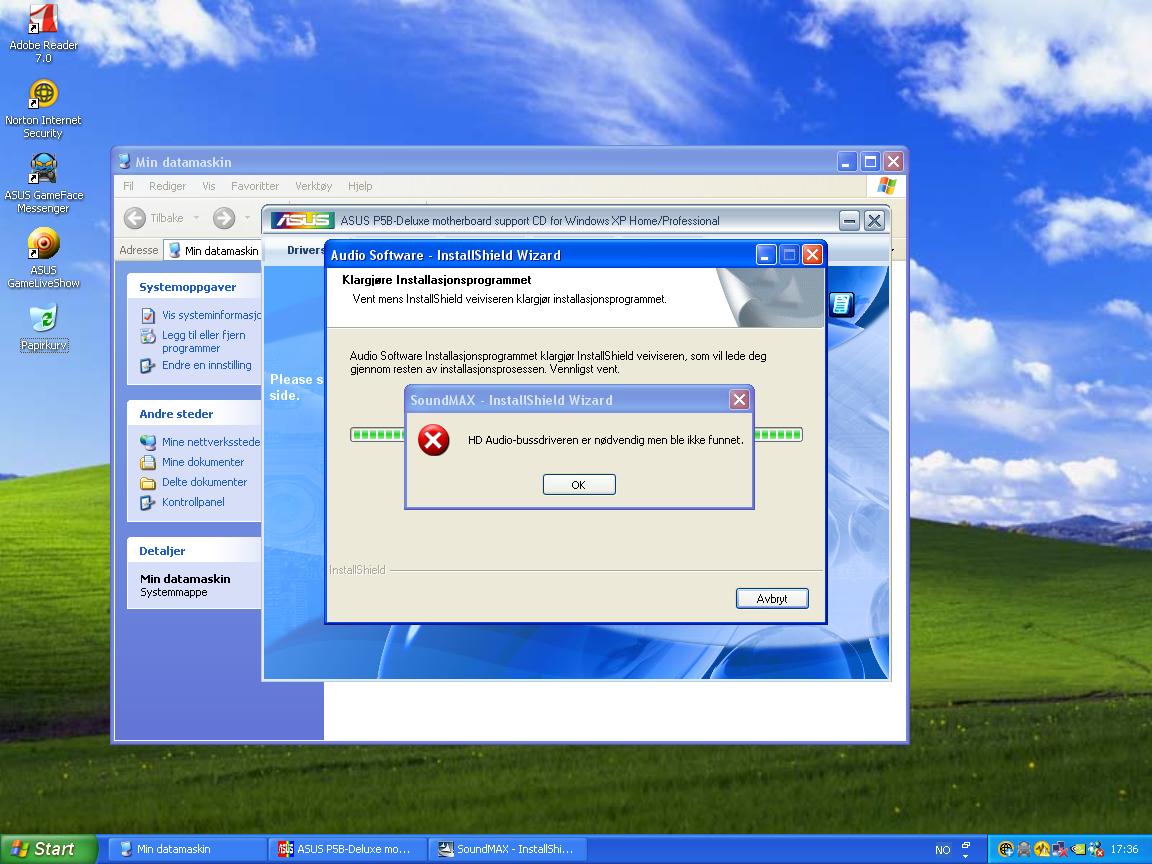Screen dimensions: 1152x864
Task: Click Vis systeminformasjon link
Action: [212, 315]
